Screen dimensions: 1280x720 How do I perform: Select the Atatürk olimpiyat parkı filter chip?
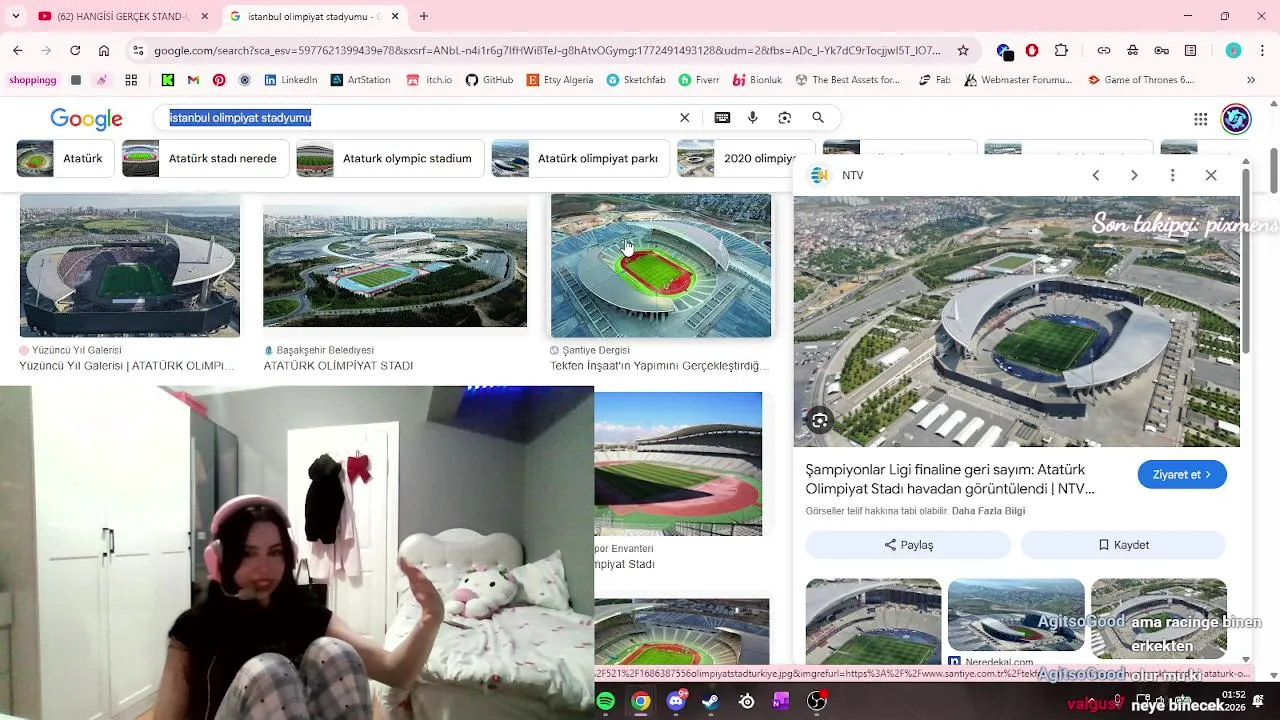(581, 159)
